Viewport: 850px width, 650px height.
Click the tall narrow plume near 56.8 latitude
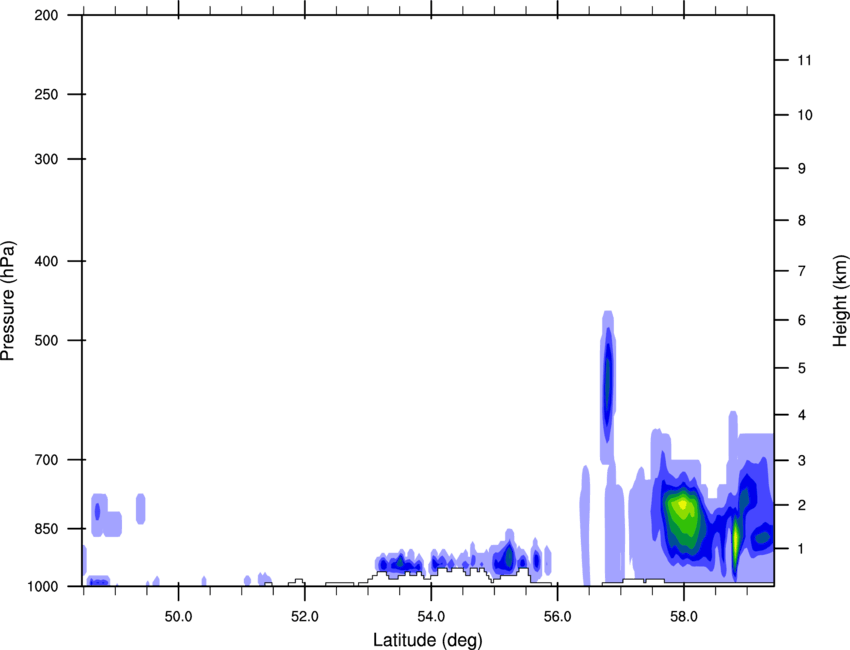tap(608, 386)
